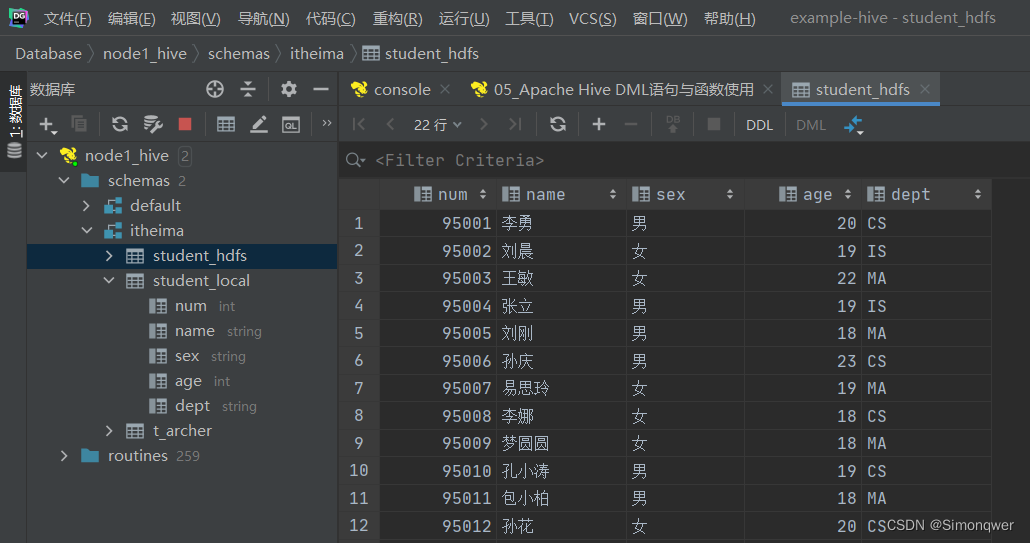1030x543 pixels.
Task: Delete the selected row minus icon
Action: [x=631, y=124]
